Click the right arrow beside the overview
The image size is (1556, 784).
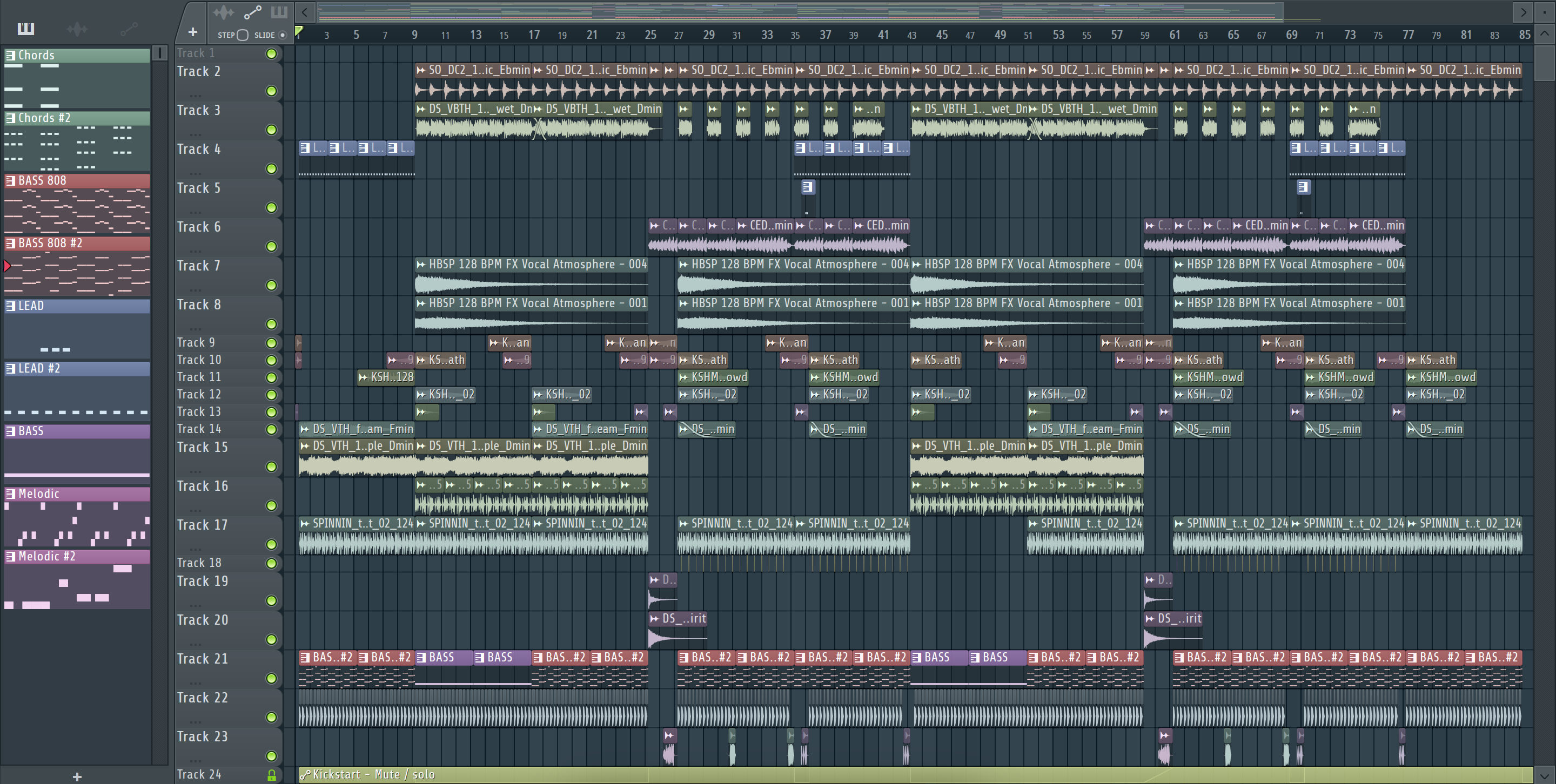[x=1523, y=11]
